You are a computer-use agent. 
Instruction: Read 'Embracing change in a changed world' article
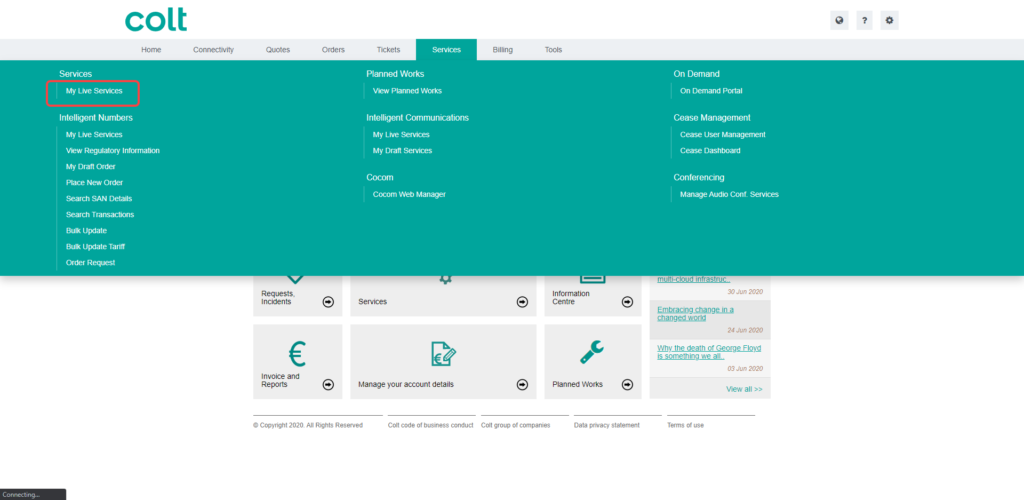click(696, 313)
